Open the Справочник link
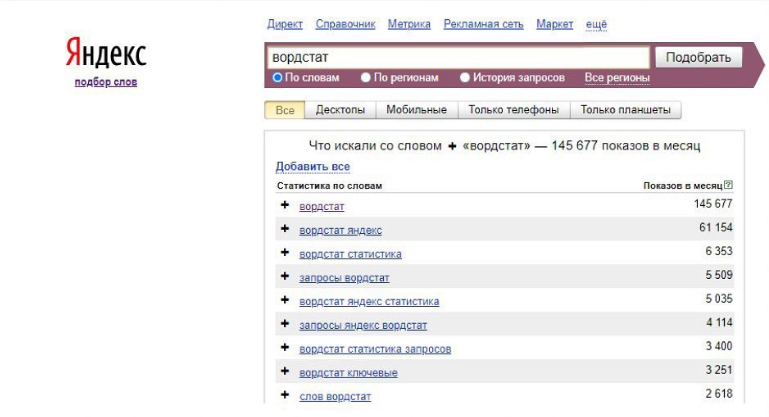 (345, 24)
